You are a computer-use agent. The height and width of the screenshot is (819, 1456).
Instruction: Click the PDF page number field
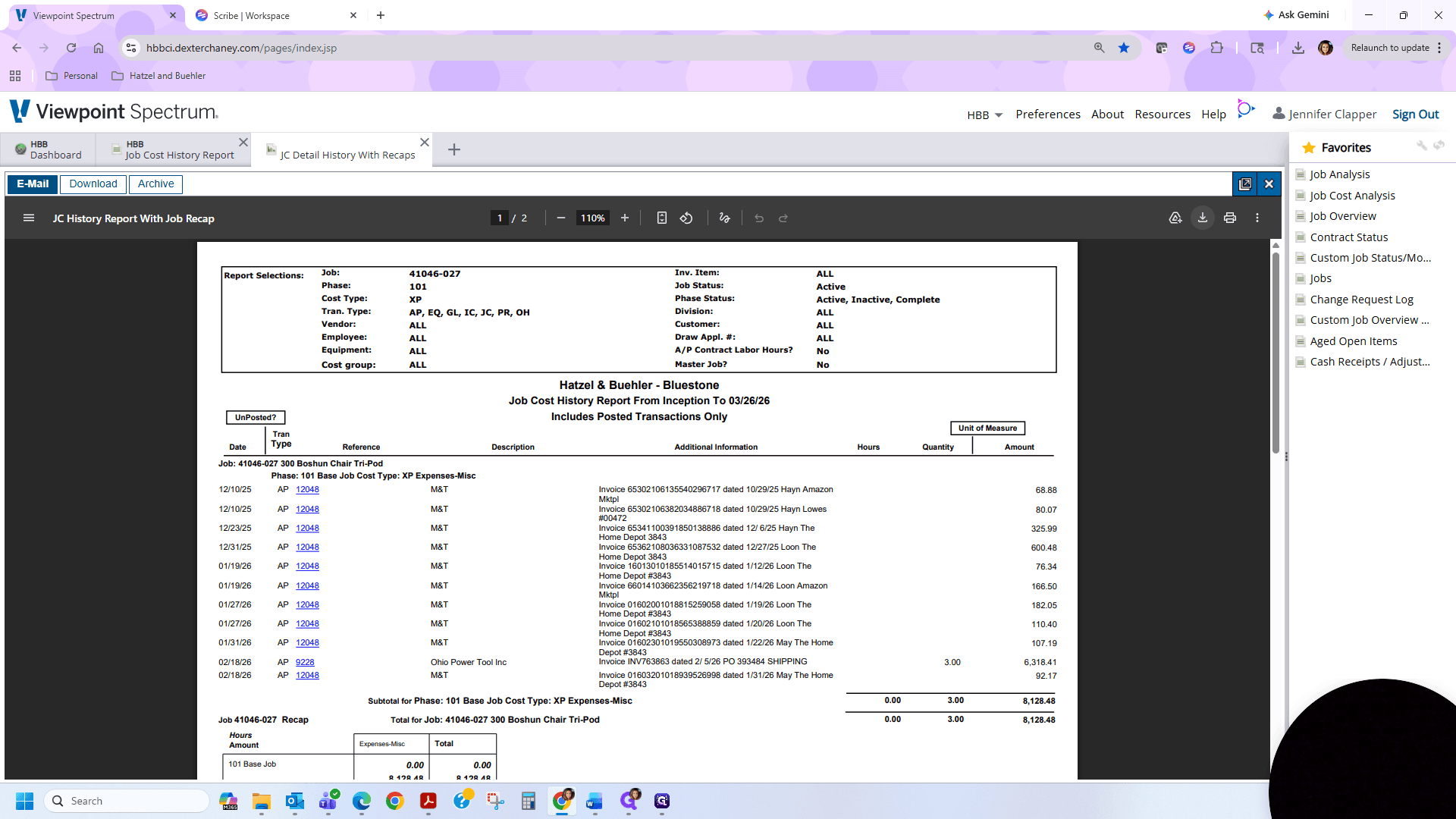(499, 218)
